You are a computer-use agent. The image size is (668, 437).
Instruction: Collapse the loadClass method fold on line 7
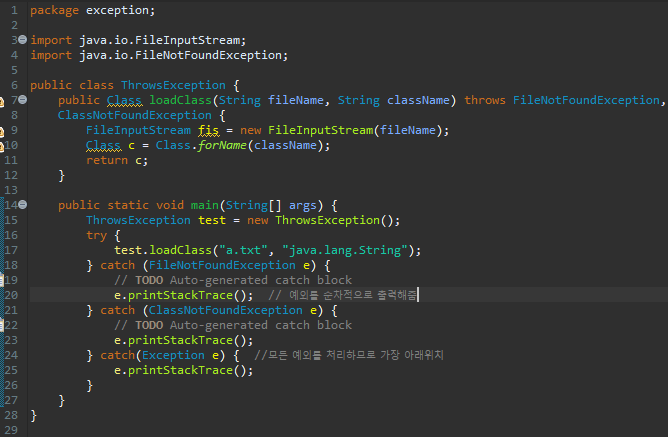pyautogui.click(x=23, y=100)
